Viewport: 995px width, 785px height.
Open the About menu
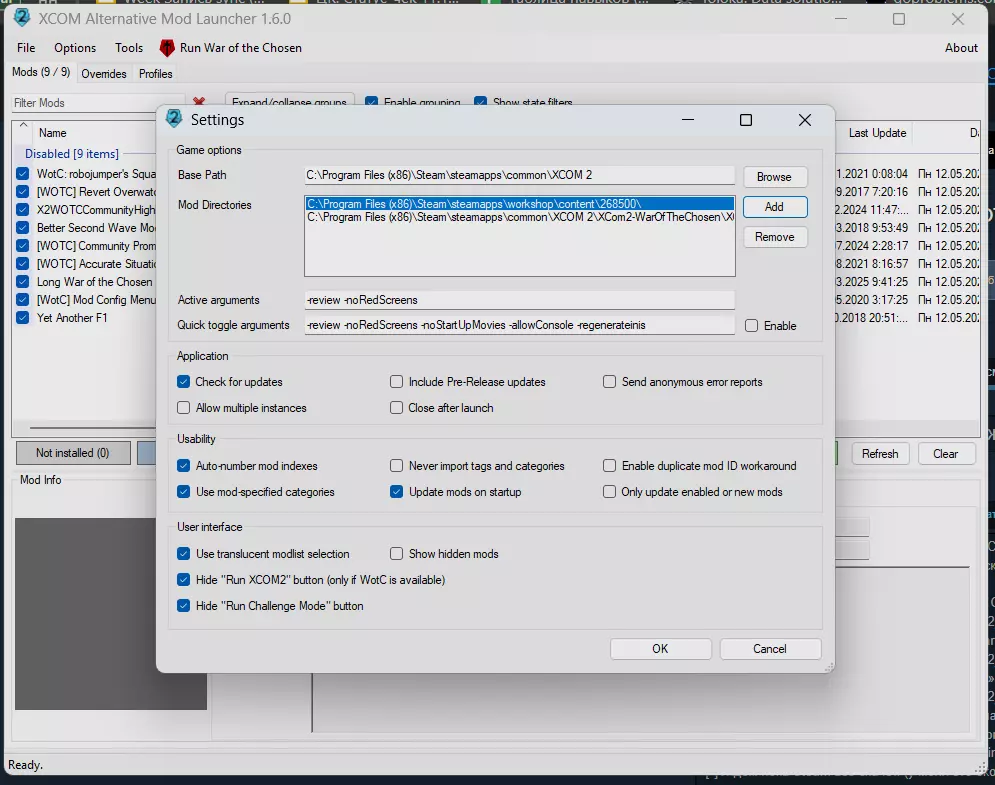pos(961,48)
